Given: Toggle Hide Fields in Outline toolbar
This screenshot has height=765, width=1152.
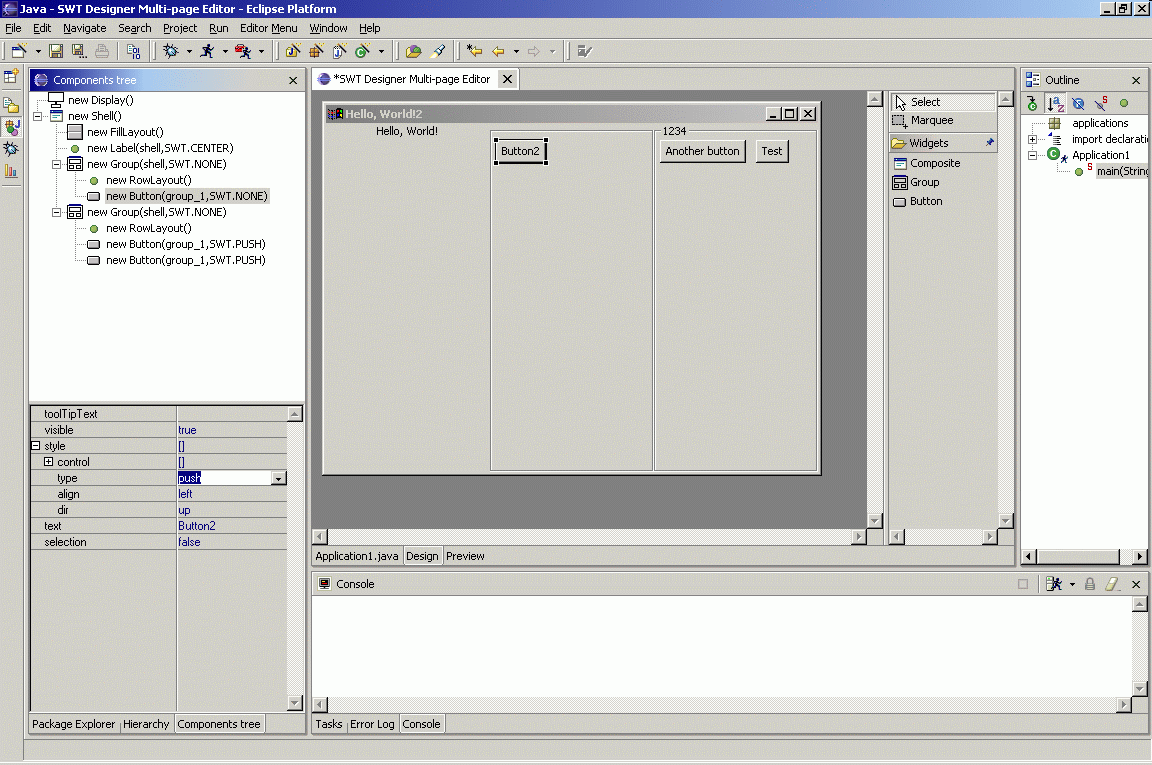Looking at the screenshot, I should (x=1078, y=104).
